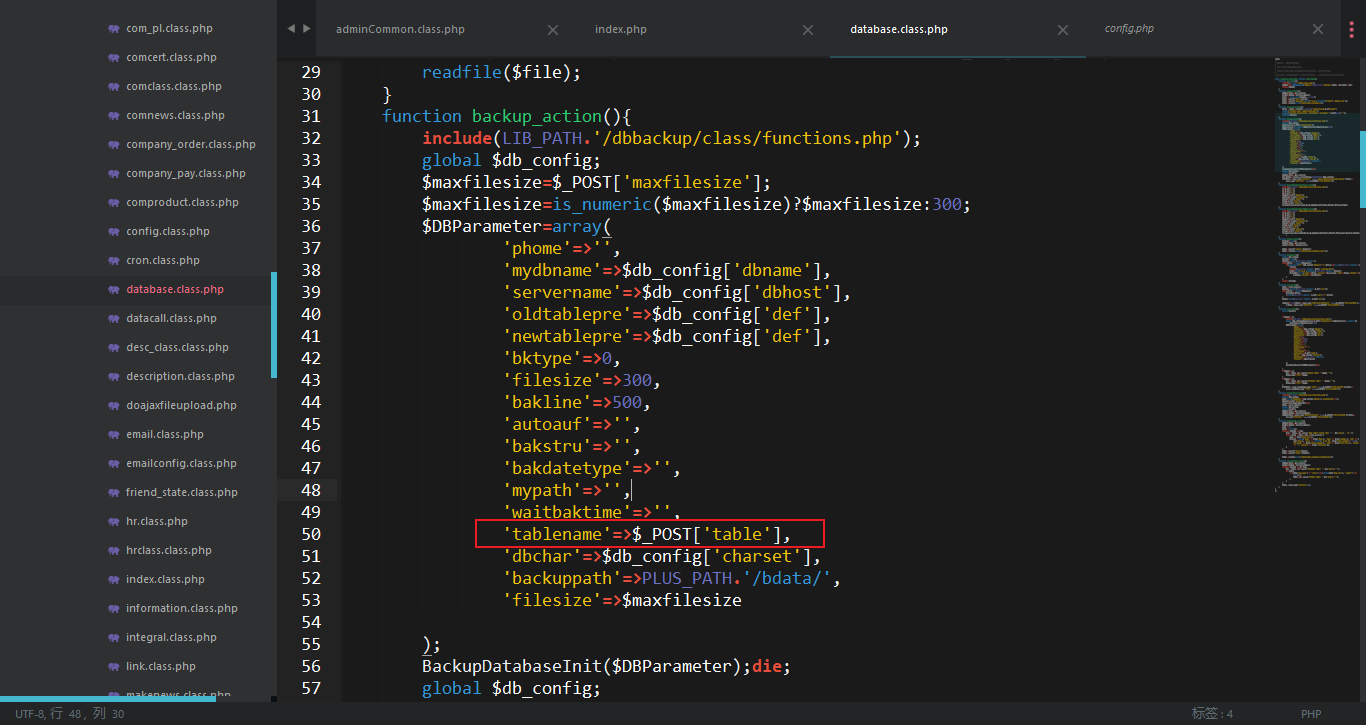Switch to the index.php tab
The height and width of the screenshot is (725, 1366).
coord(621,29)
